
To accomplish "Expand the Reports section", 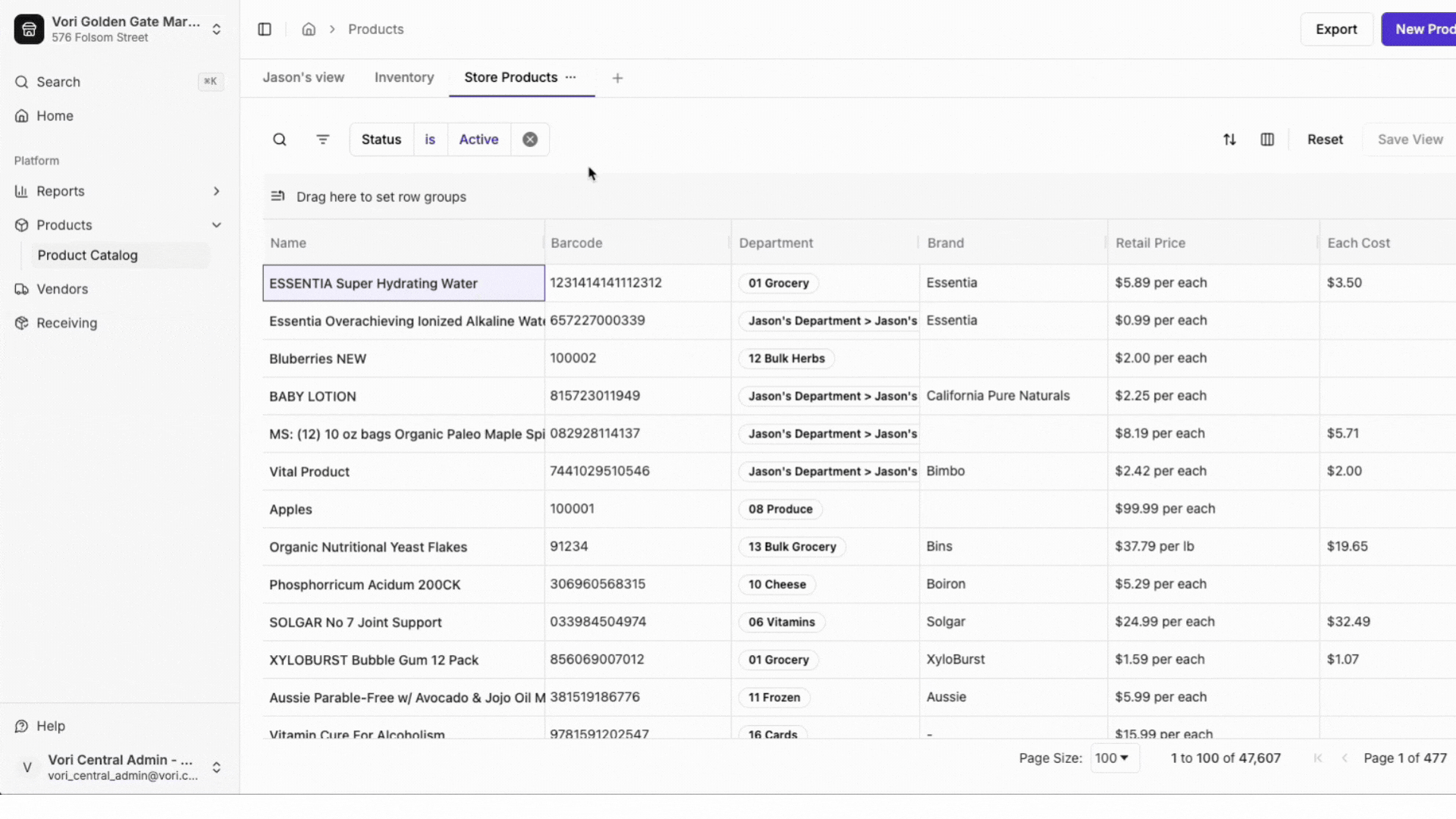I will (x=216, y=191).
